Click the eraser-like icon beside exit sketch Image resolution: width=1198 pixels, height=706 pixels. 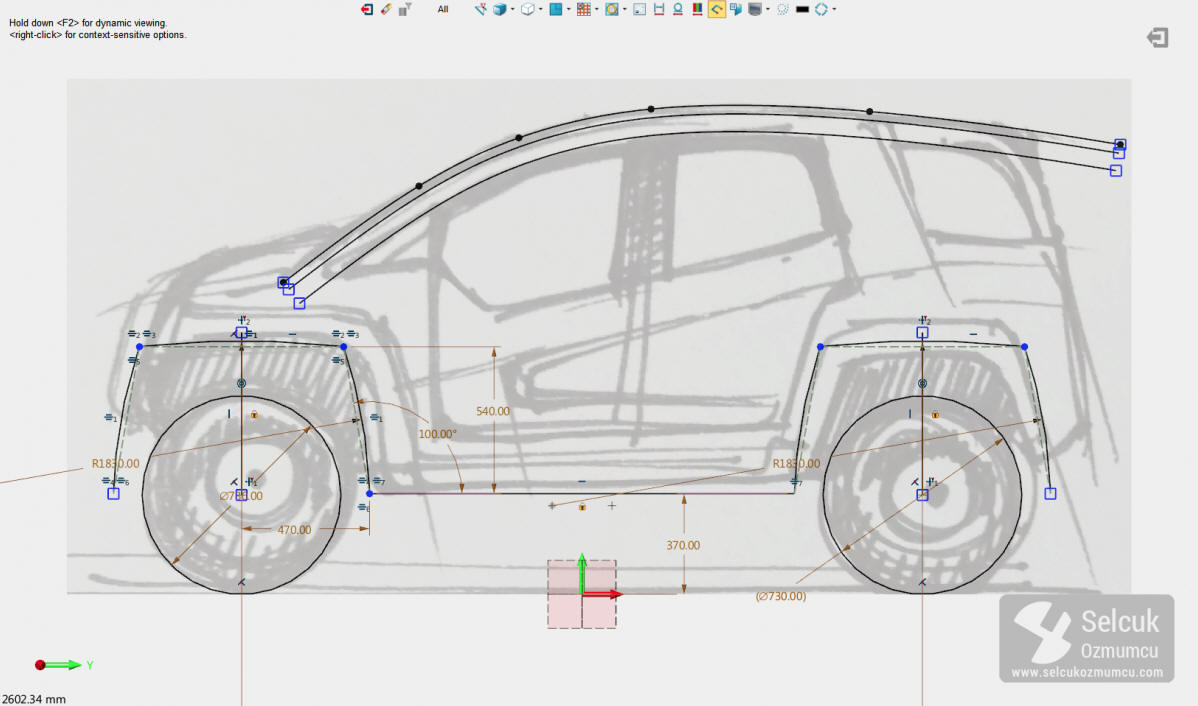pos(386,9)
